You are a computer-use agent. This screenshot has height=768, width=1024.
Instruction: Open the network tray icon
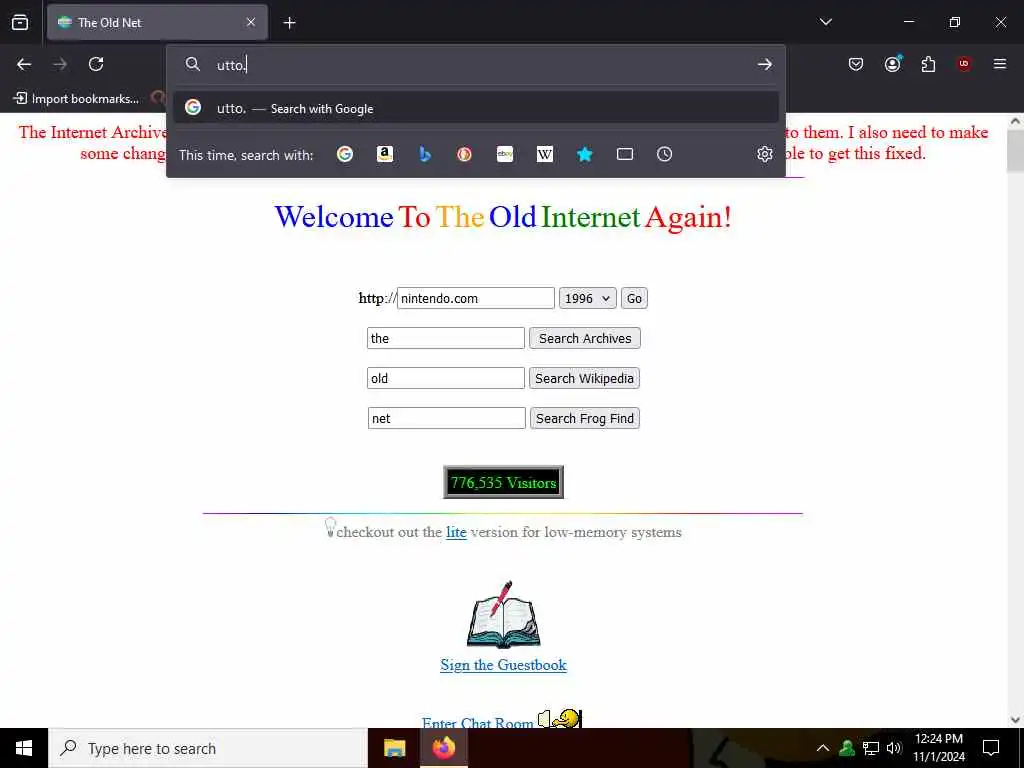pyautogui.click(x=871, y=748)
